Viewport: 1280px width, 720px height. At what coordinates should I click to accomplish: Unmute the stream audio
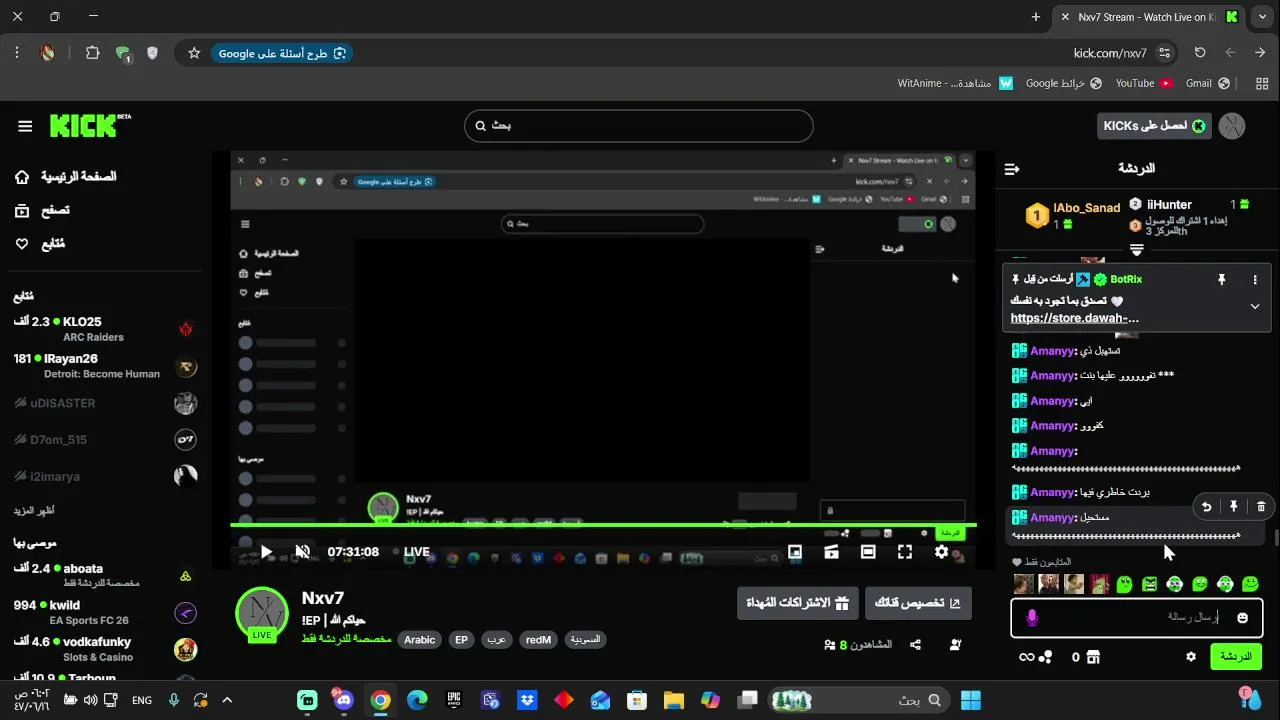point(303,552)
